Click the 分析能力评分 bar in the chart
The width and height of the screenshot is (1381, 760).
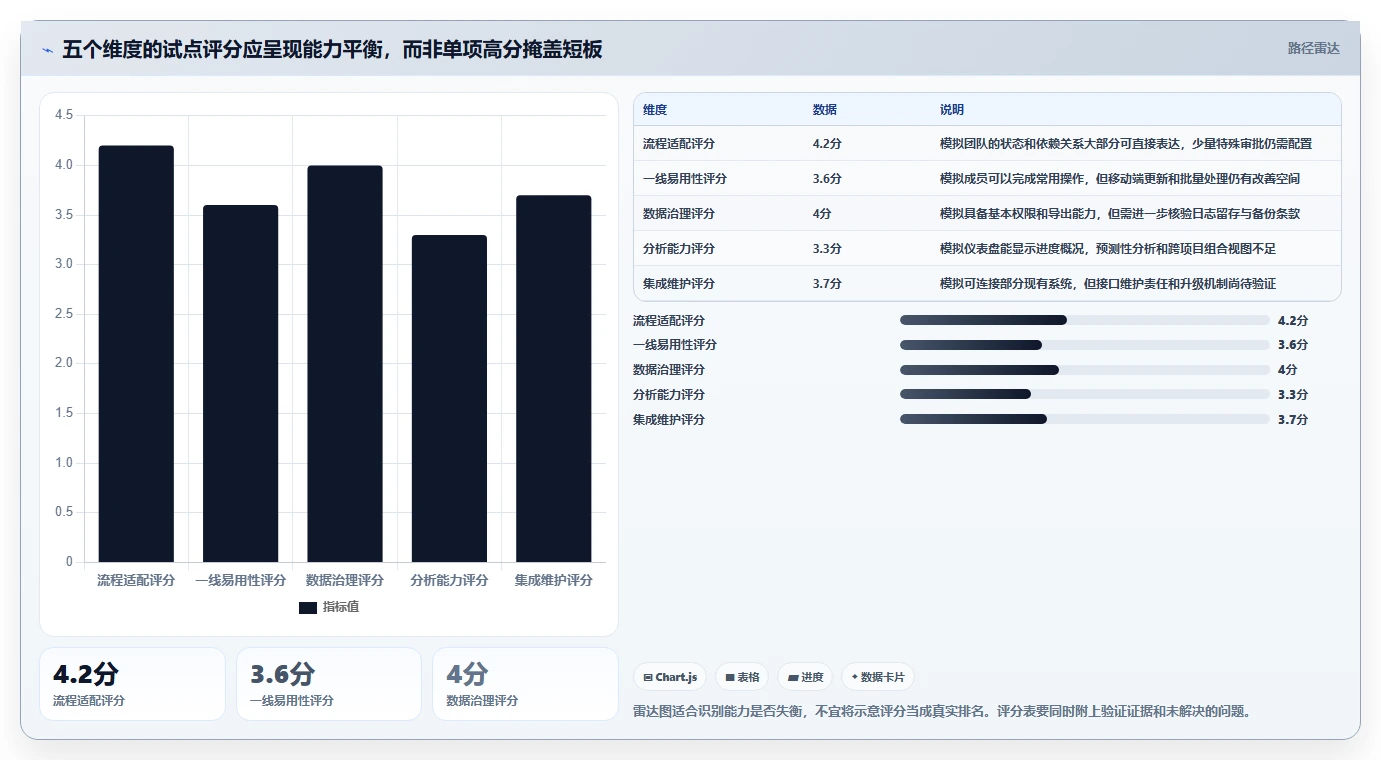pos(449,399)
